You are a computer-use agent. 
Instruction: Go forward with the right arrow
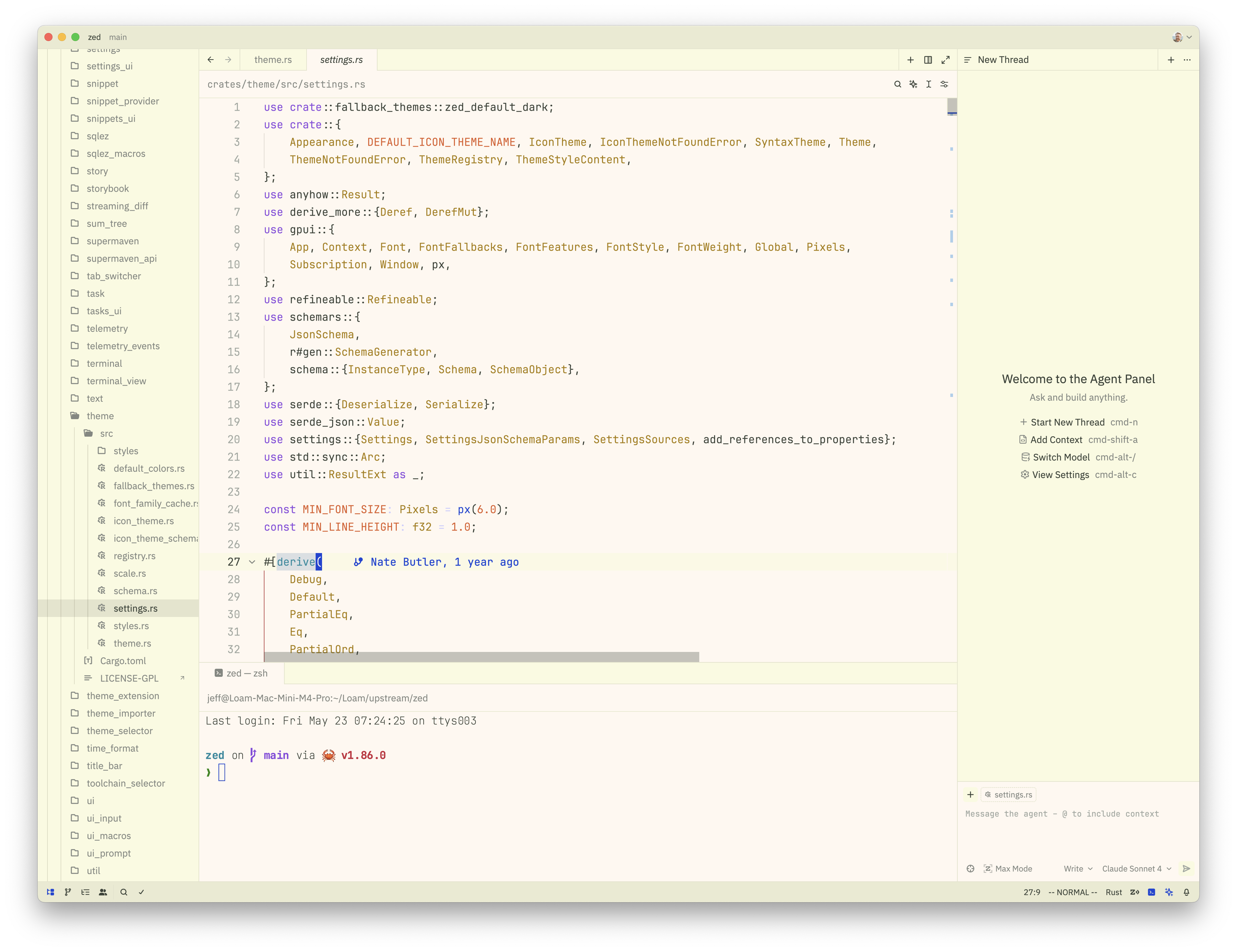(228, 60)
